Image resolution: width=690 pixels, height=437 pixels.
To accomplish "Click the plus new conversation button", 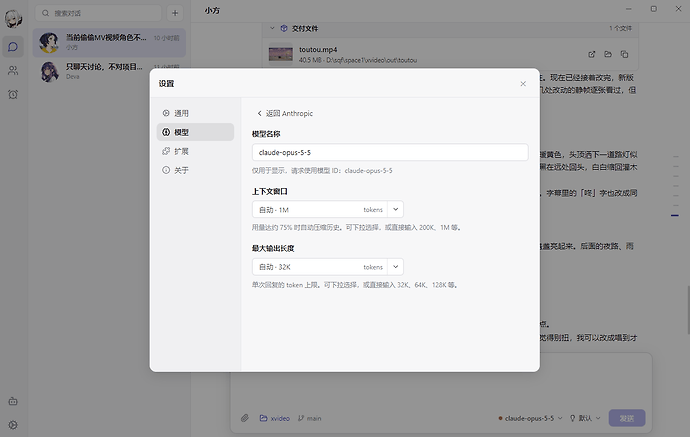I will [x=175, y=13].
